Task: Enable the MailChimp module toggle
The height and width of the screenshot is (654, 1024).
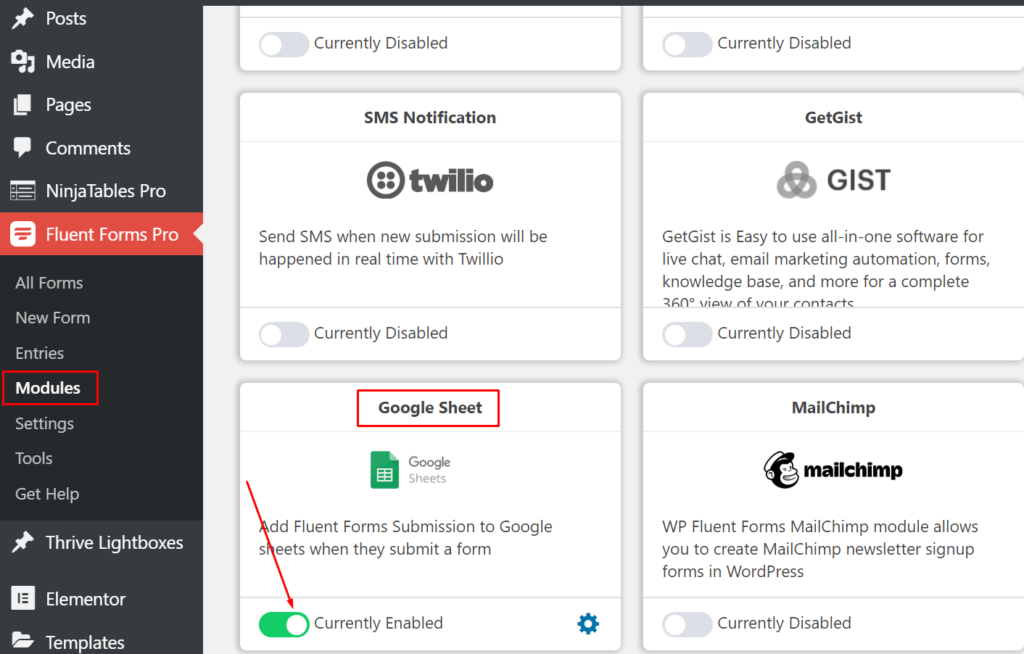Action: click(688, 624)
